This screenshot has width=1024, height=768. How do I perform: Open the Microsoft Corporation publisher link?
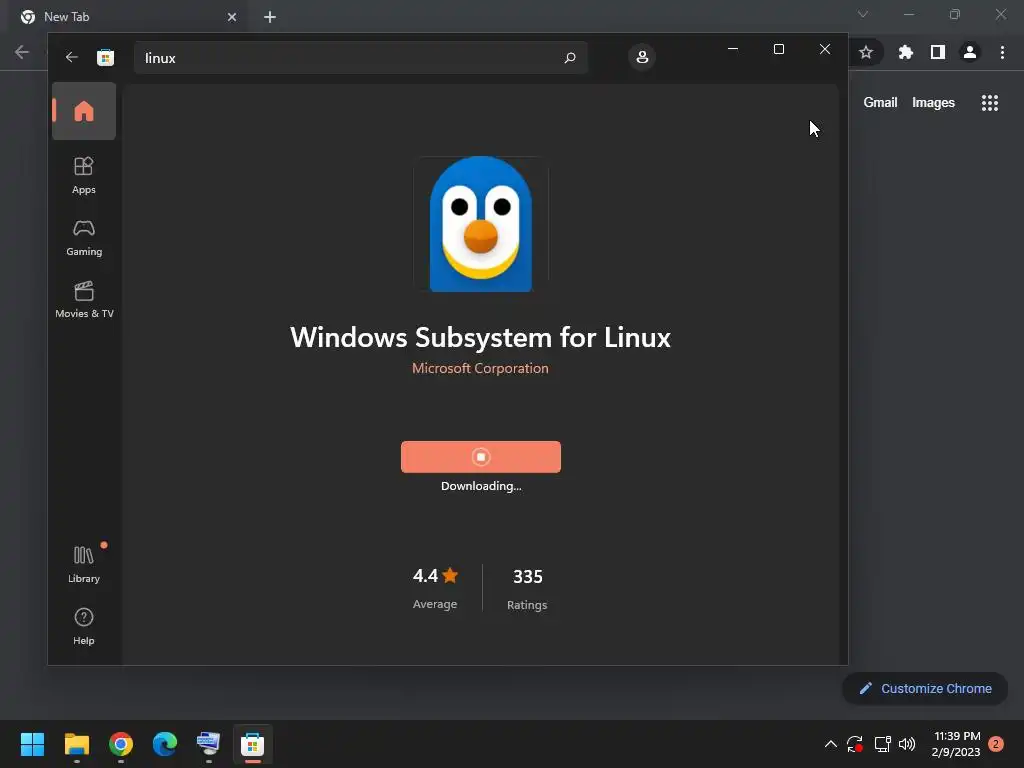click(480, 368)
